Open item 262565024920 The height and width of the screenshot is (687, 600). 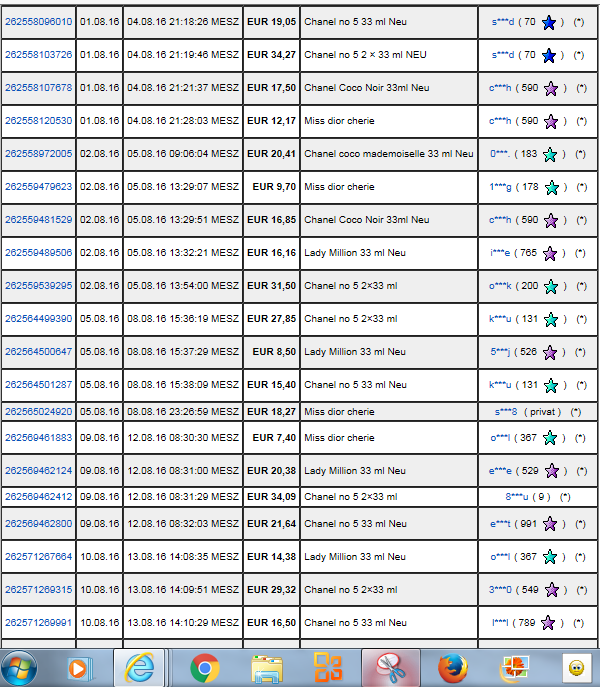[39, 412]
